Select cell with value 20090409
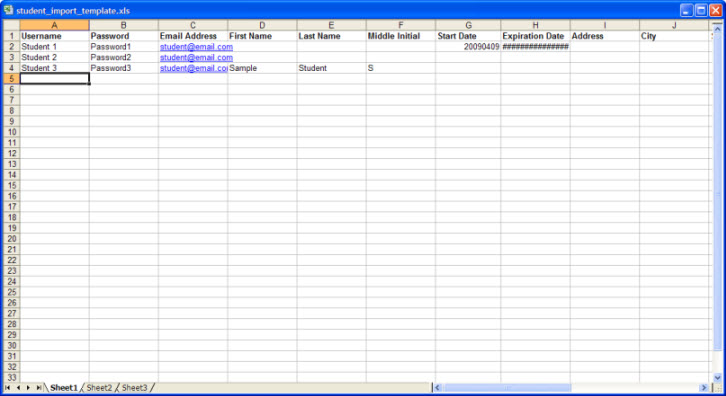Viewport: 726px width, 396px height. [x=468, y=46]
